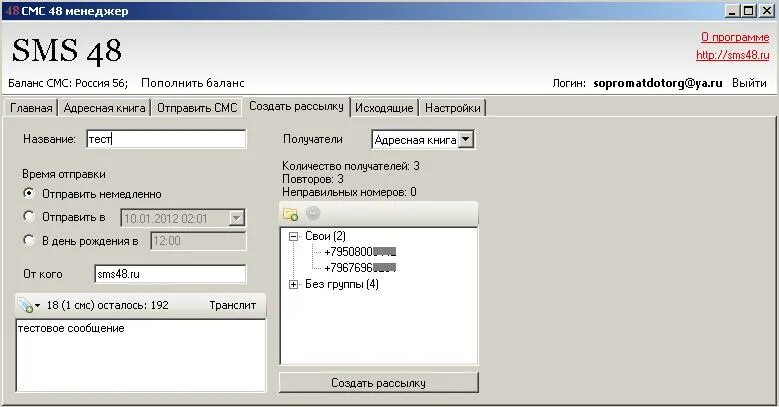Viewport: 779px width, 407px height.
Task: Open the insert tag icon above message
Action: [27, 305]
